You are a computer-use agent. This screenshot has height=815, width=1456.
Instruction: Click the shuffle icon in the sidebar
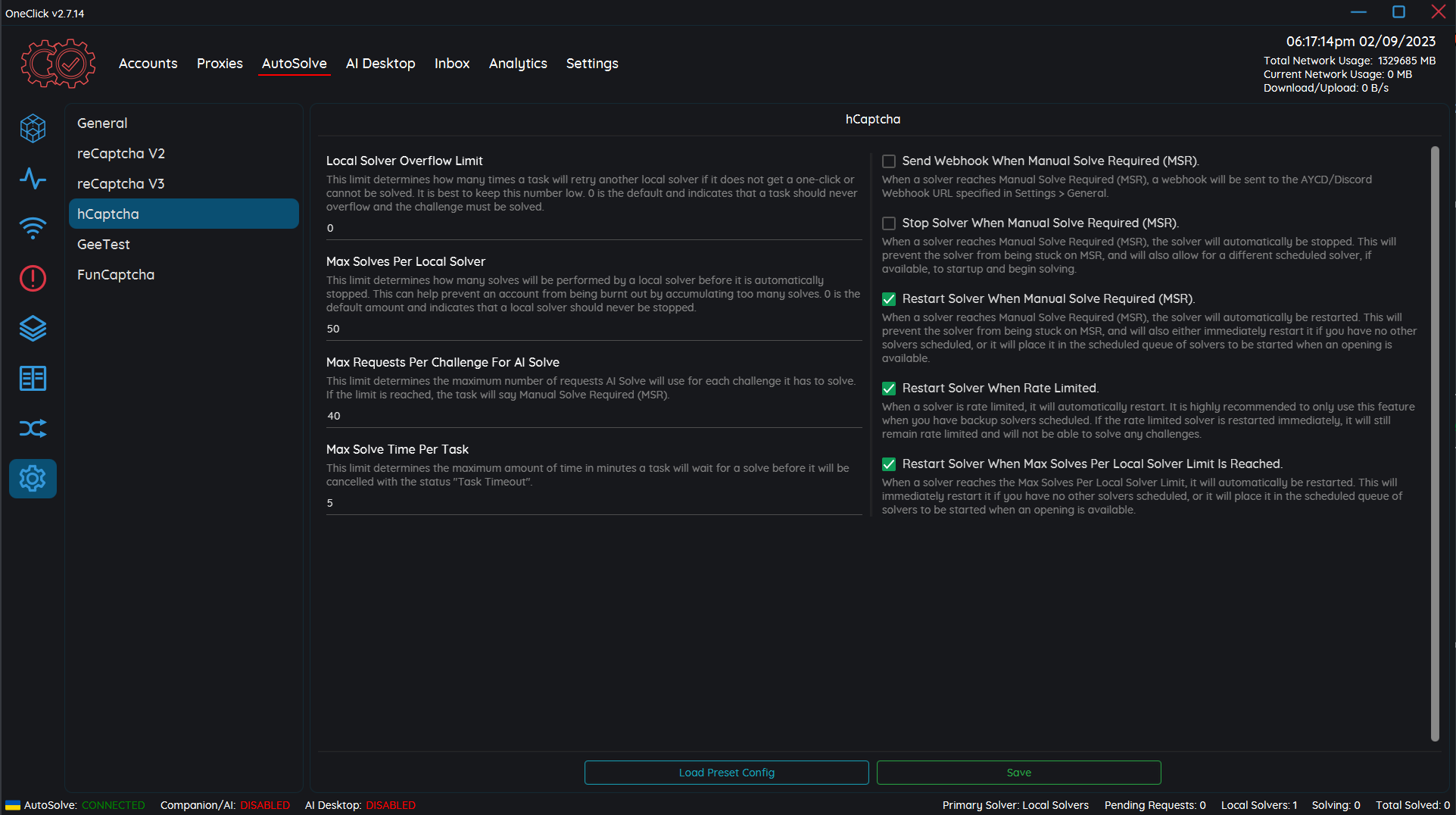33,428
